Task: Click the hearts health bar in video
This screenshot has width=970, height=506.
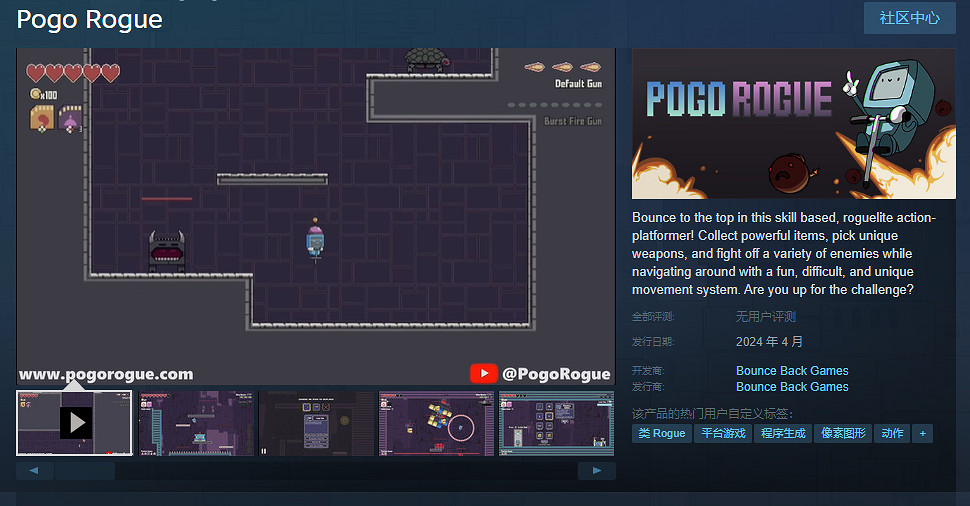Action: 73,73
